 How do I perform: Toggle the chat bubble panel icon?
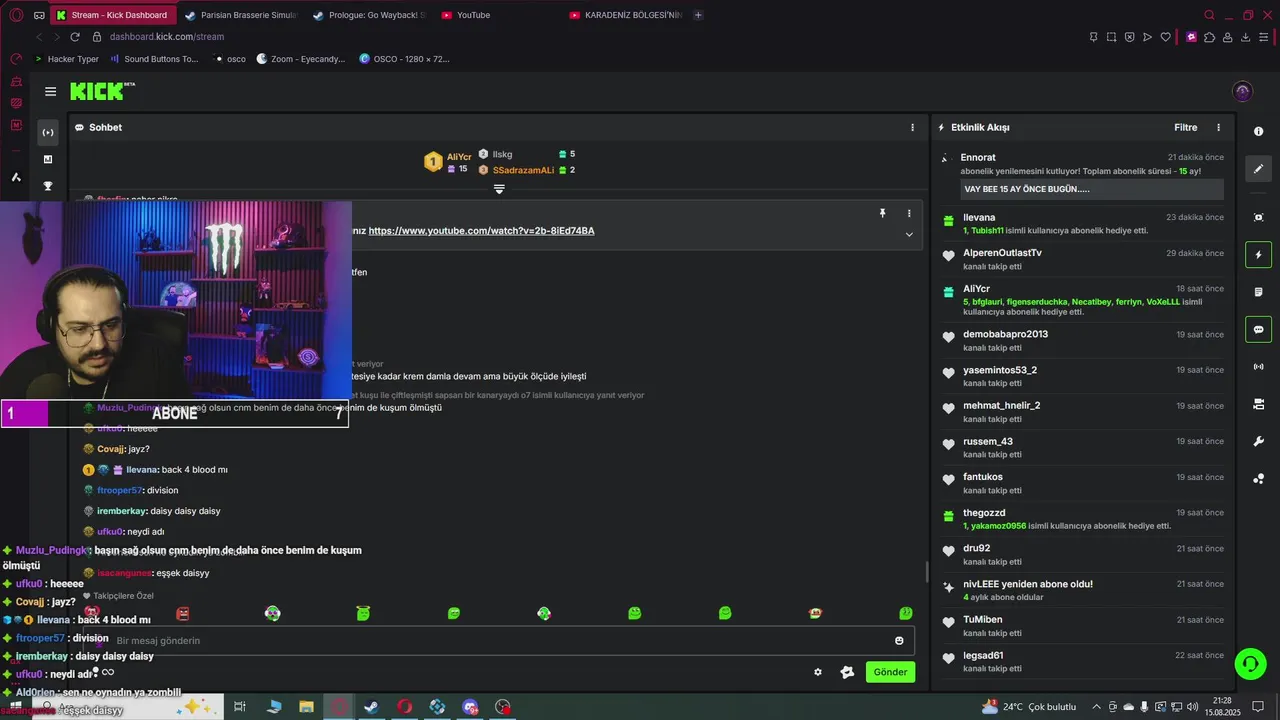click(1258, 329)
